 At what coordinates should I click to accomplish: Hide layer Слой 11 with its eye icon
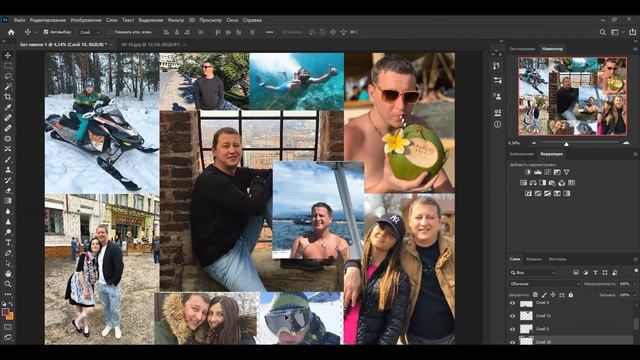(513, 316)
